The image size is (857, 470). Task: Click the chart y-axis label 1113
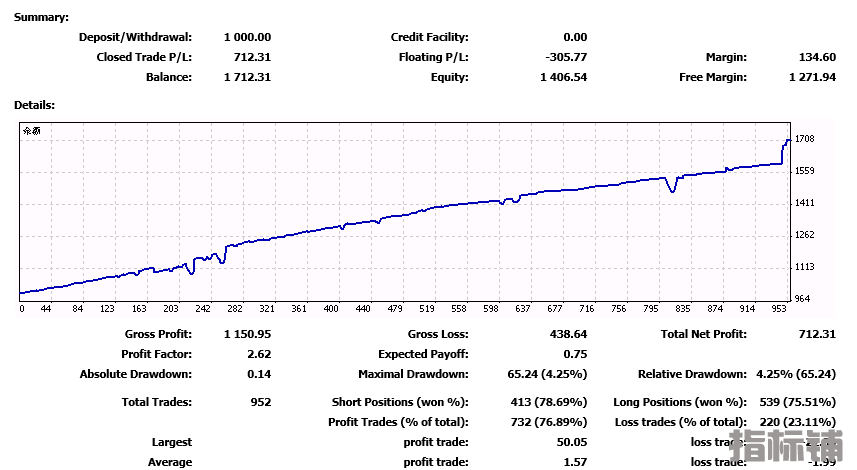[805, 267]
